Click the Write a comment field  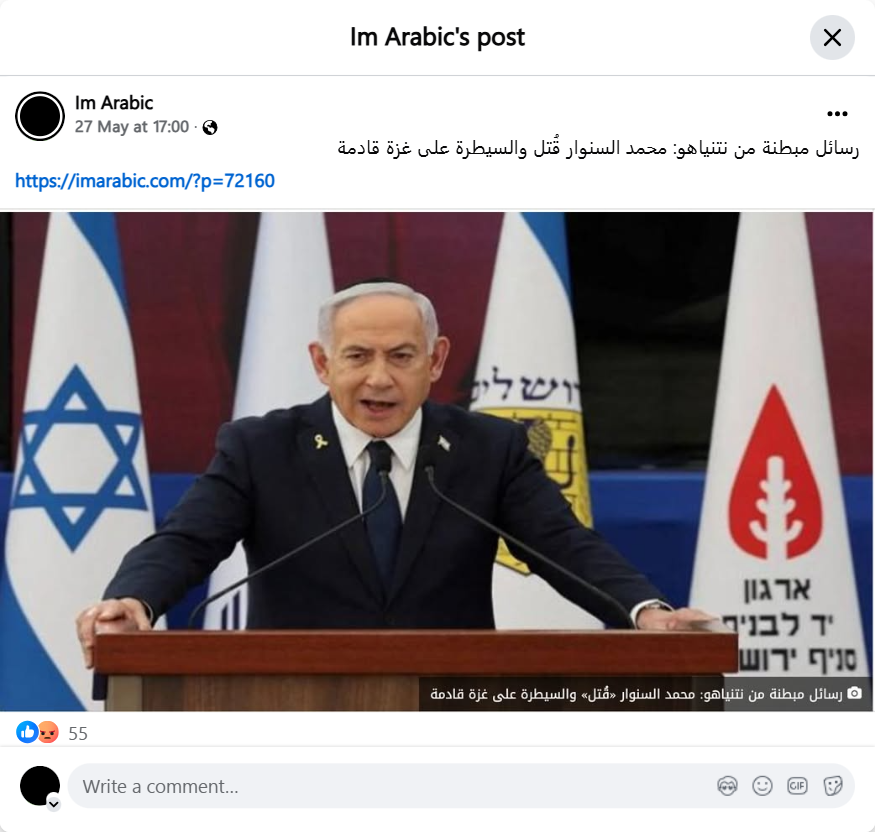pyautogui.click(x=391, y=786)
